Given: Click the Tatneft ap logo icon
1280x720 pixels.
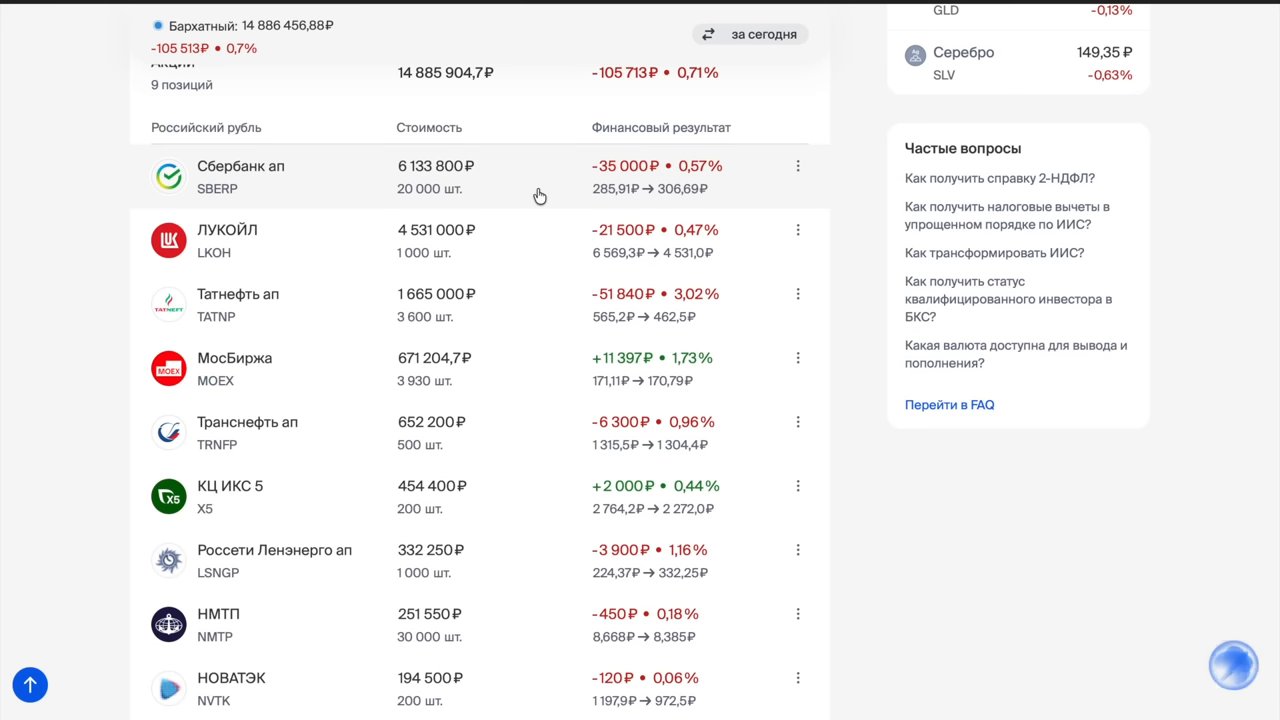Looking at the screenshot, I should [x=169, y=305].
